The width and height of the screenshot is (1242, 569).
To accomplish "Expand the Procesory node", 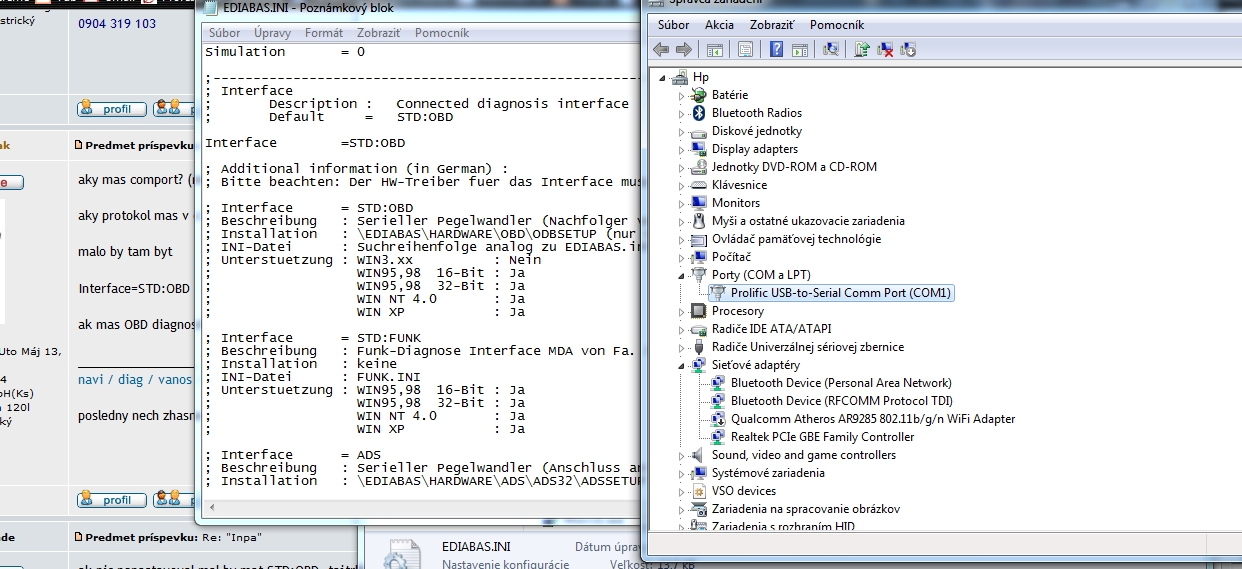I will [682, 311].
